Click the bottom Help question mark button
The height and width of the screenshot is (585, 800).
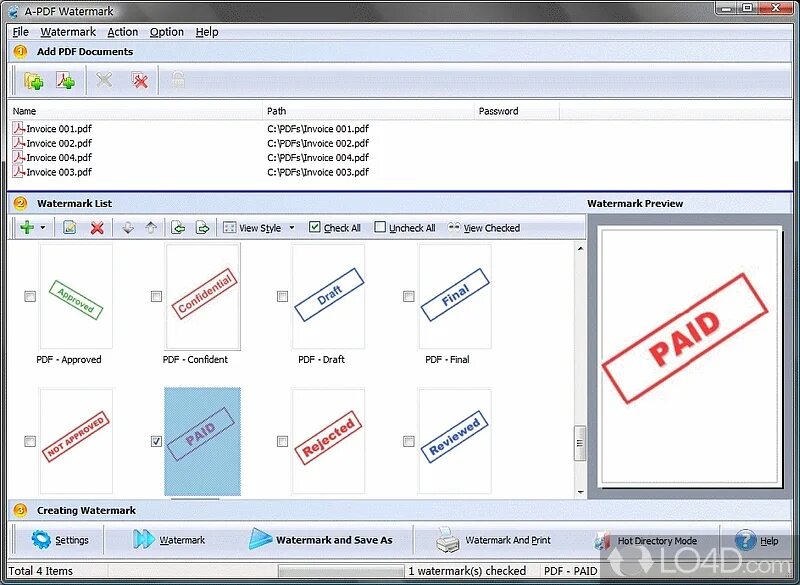point(757,541)
